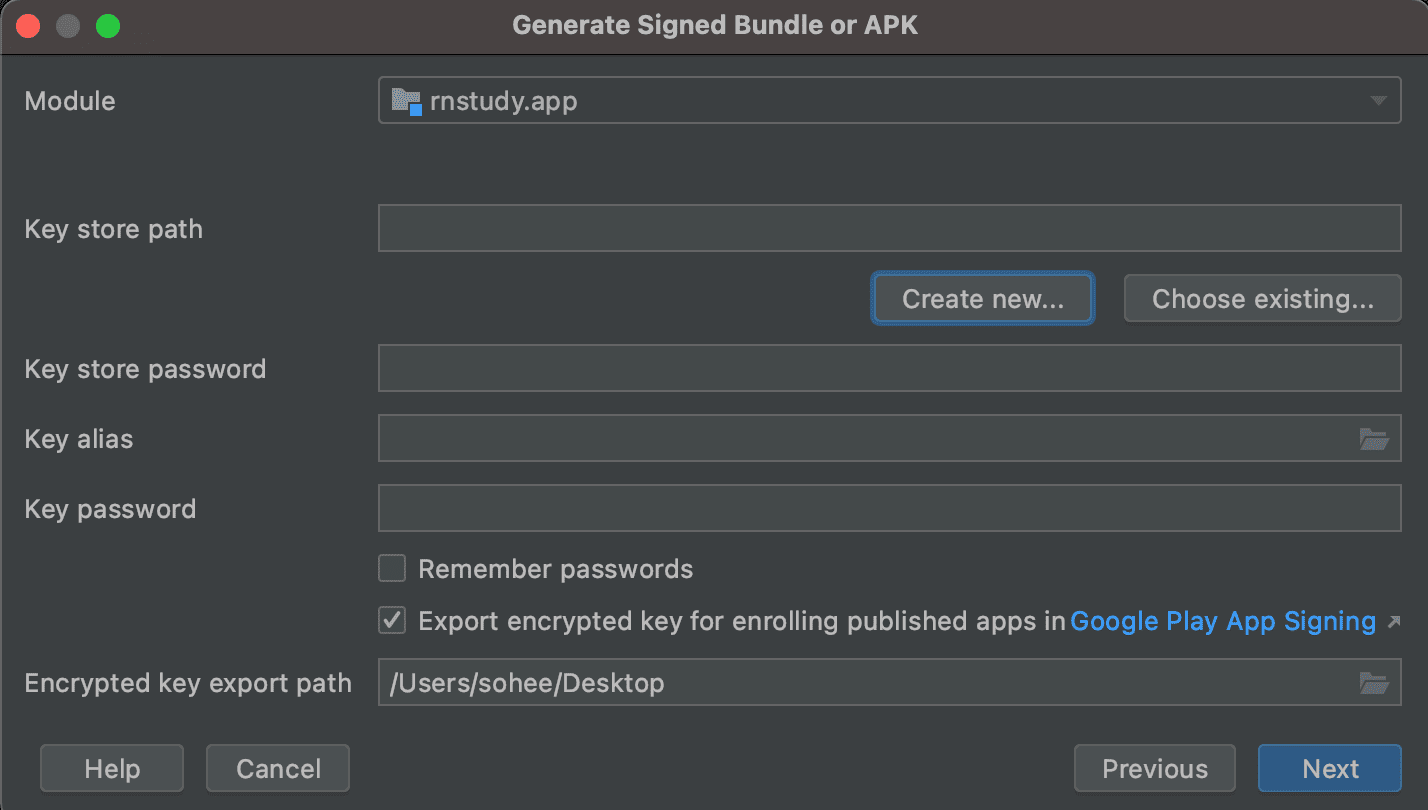Select the Key alias text field
Viewport: 1428px width, 810px height.
(860, 439)
